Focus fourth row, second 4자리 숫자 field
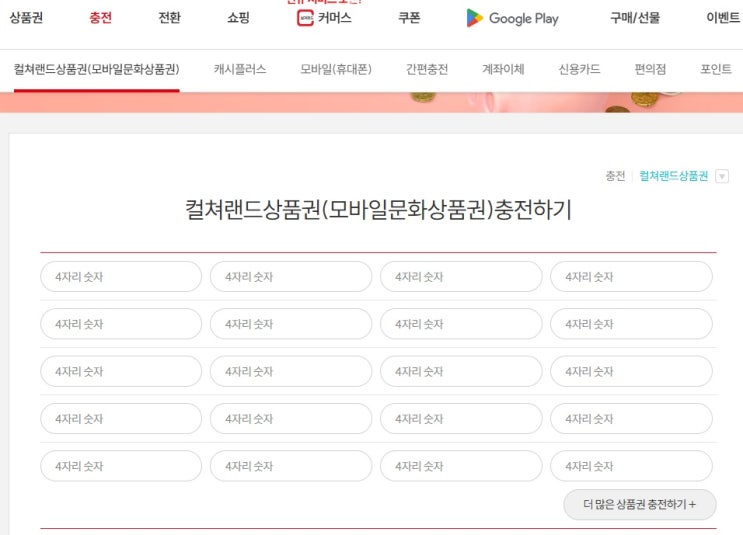 coord(291,419)
